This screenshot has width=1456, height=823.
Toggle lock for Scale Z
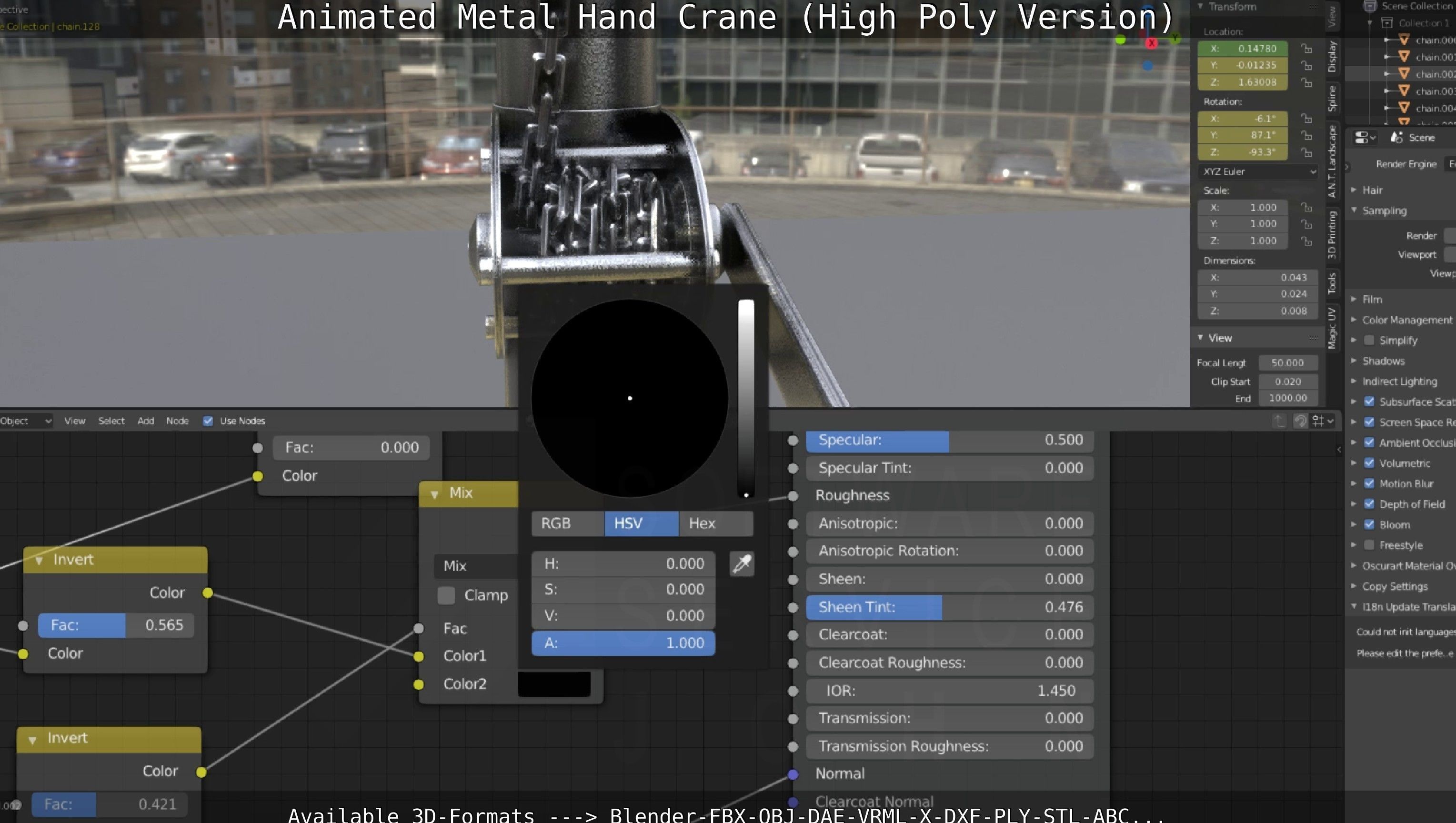point(1306,241)
